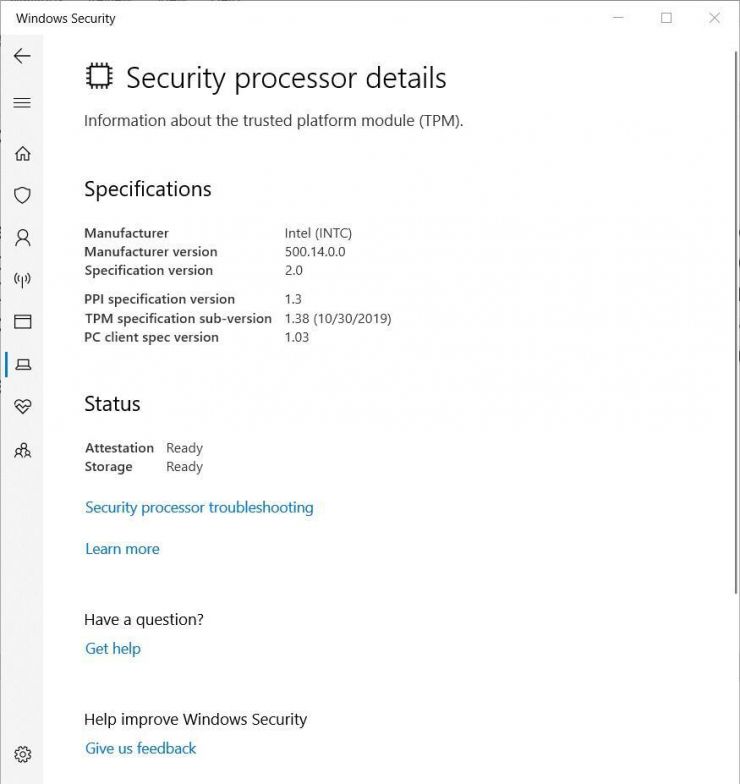Screen dimensions: 740x784
Task: Click the Get help link
Action: click(x=113, y=648)
